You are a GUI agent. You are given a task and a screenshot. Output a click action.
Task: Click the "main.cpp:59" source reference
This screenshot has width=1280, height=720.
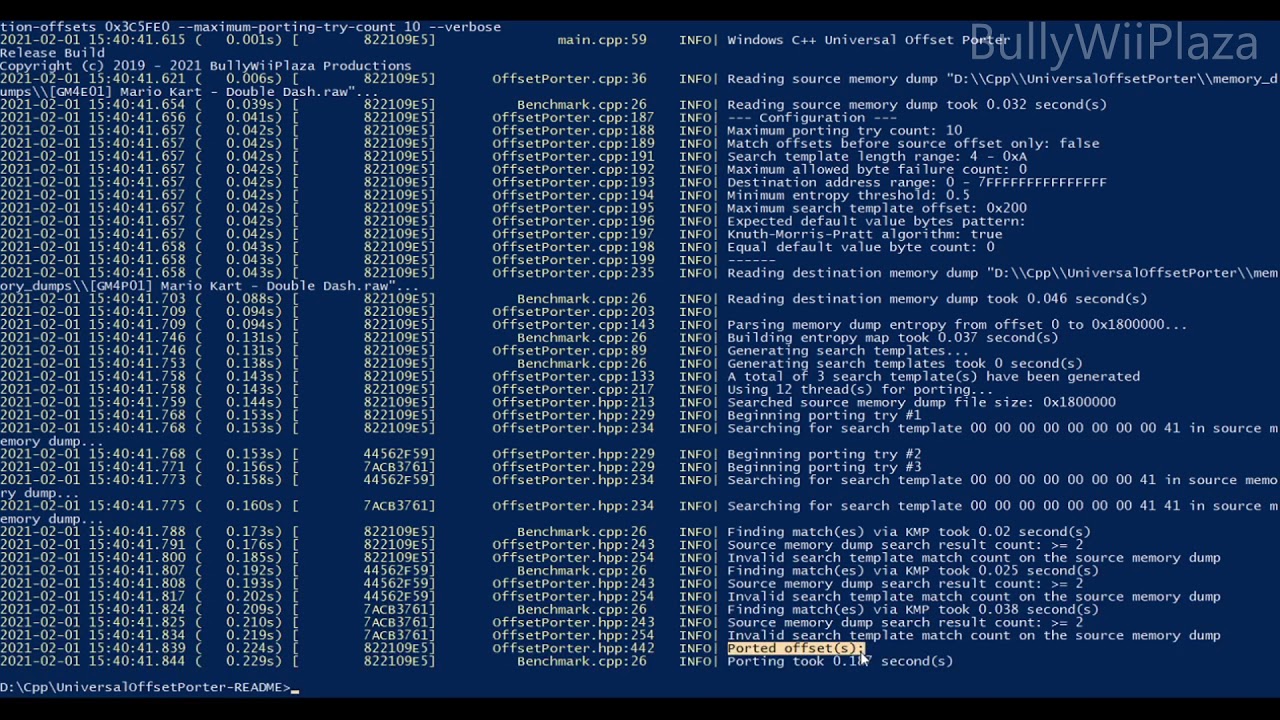point(602,40)
